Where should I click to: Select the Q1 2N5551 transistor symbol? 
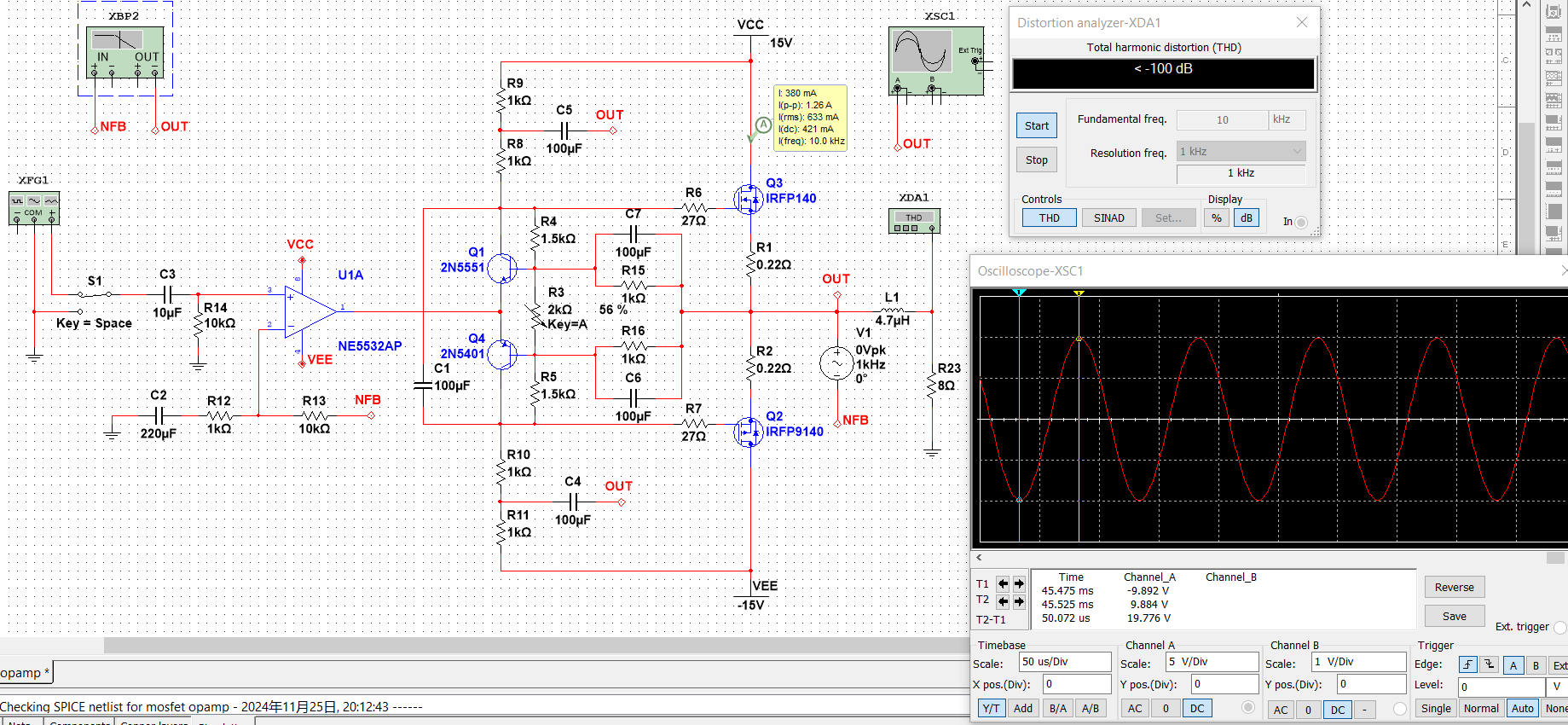[x=502, y=268]
